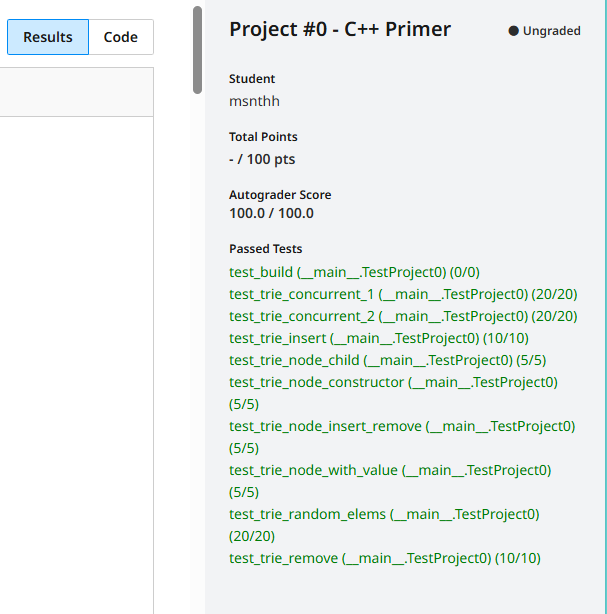View the test_trie_insert test result
Screen dimensions: 607x614
coord(378,338)
